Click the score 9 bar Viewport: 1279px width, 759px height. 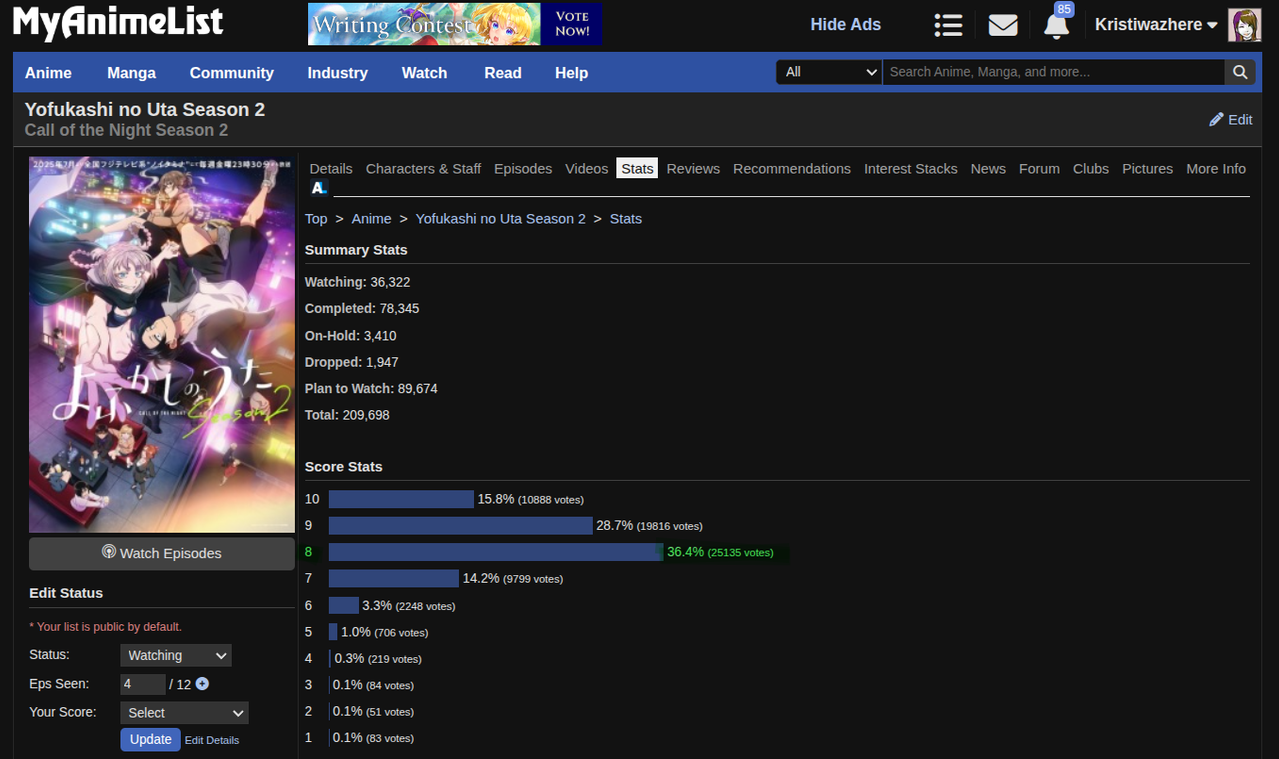(461, 525)
